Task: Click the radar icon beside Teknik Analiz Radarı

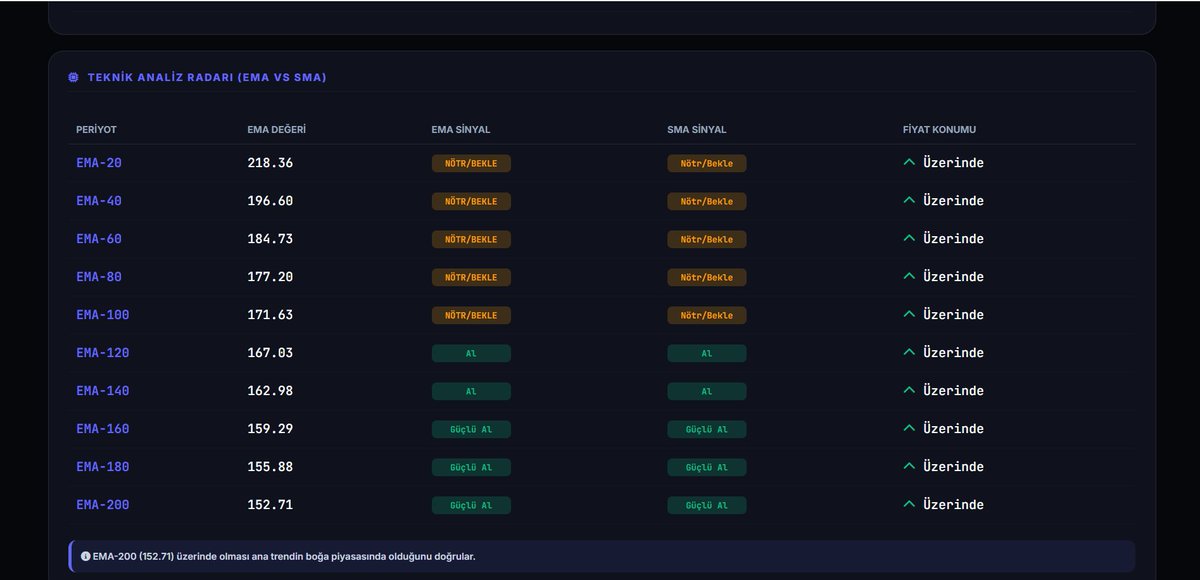Action: (x=73, y=77)
